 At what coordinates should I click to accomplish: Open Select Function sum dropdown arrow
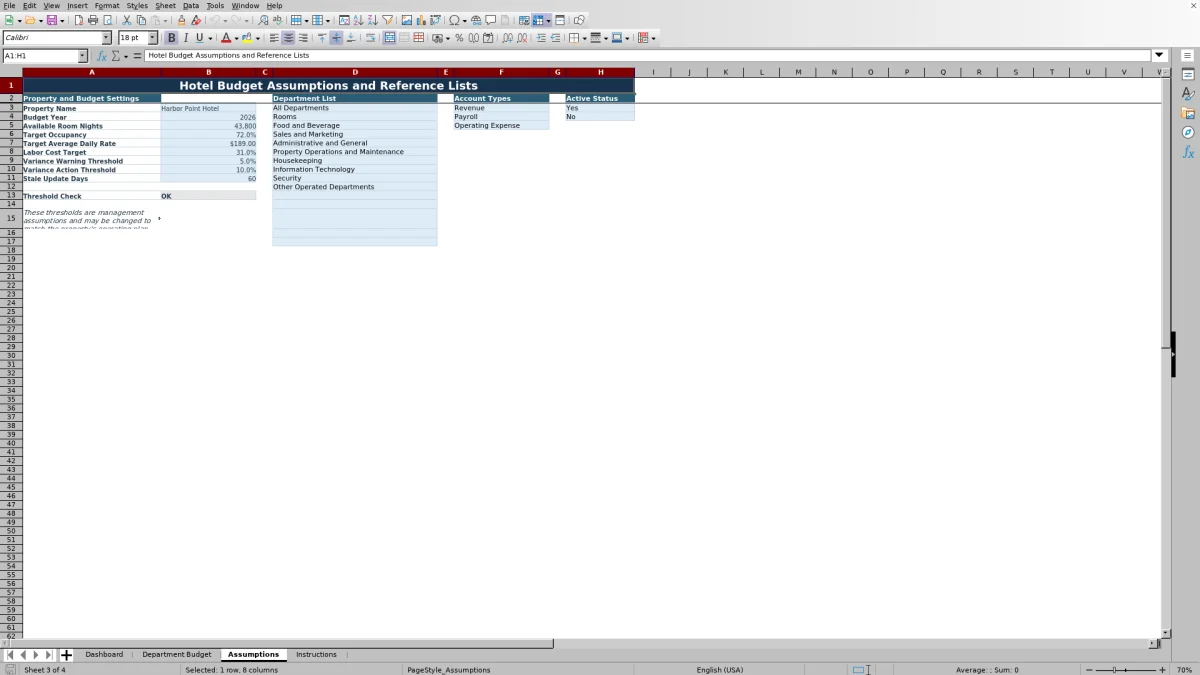[126, 56]
